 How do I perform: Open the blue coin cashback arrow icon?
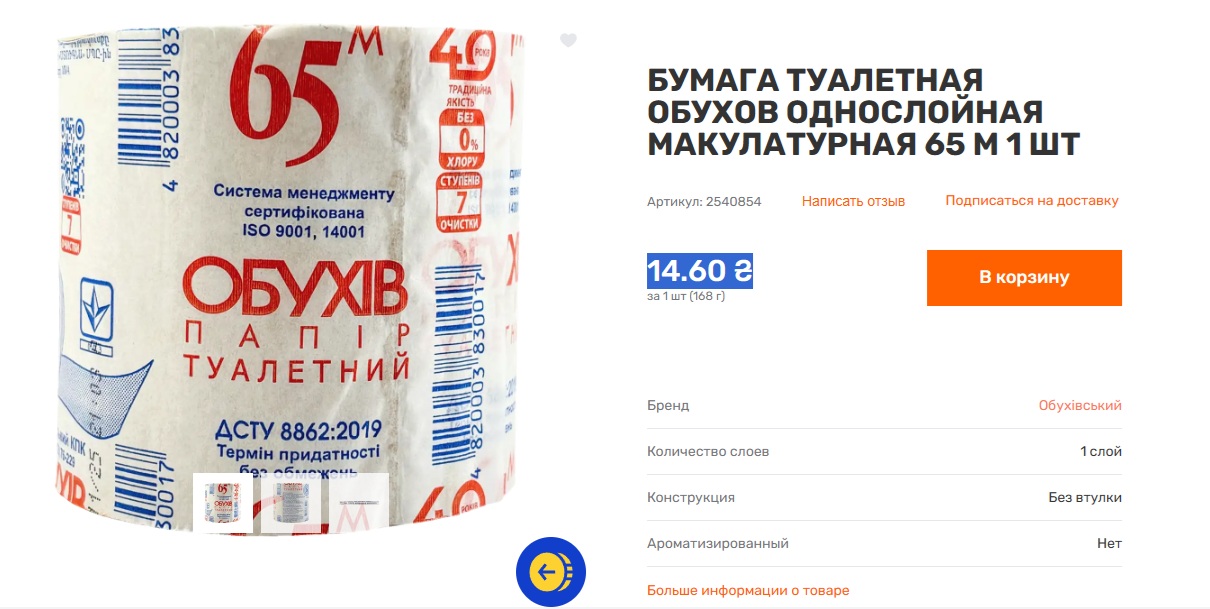[x=551, y=572]
